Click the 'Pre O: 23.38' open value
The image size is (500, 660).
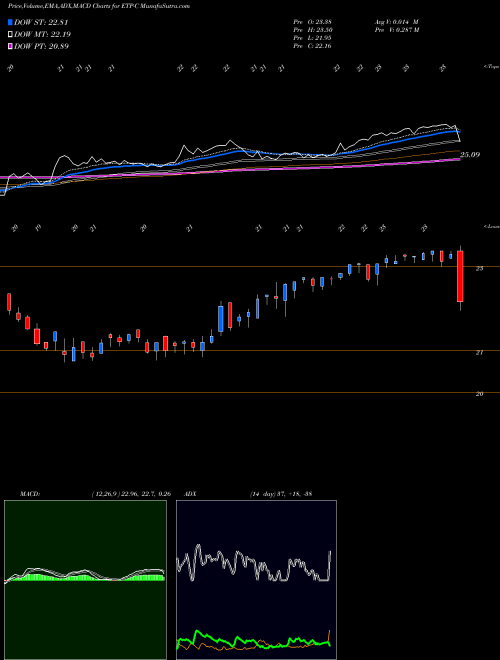(x=313, y=21)
